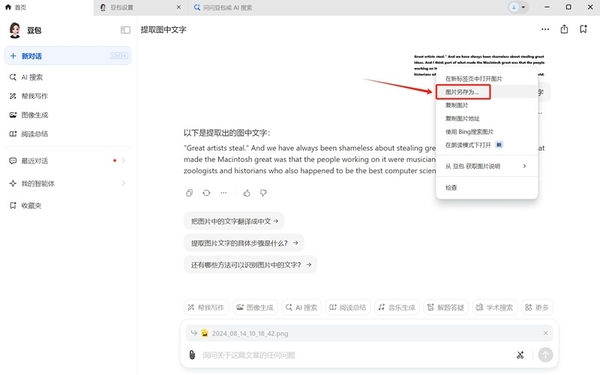
Task: Choose 复制图片 from the context menu
Action: pyautogui.click(x=457, y=105)
